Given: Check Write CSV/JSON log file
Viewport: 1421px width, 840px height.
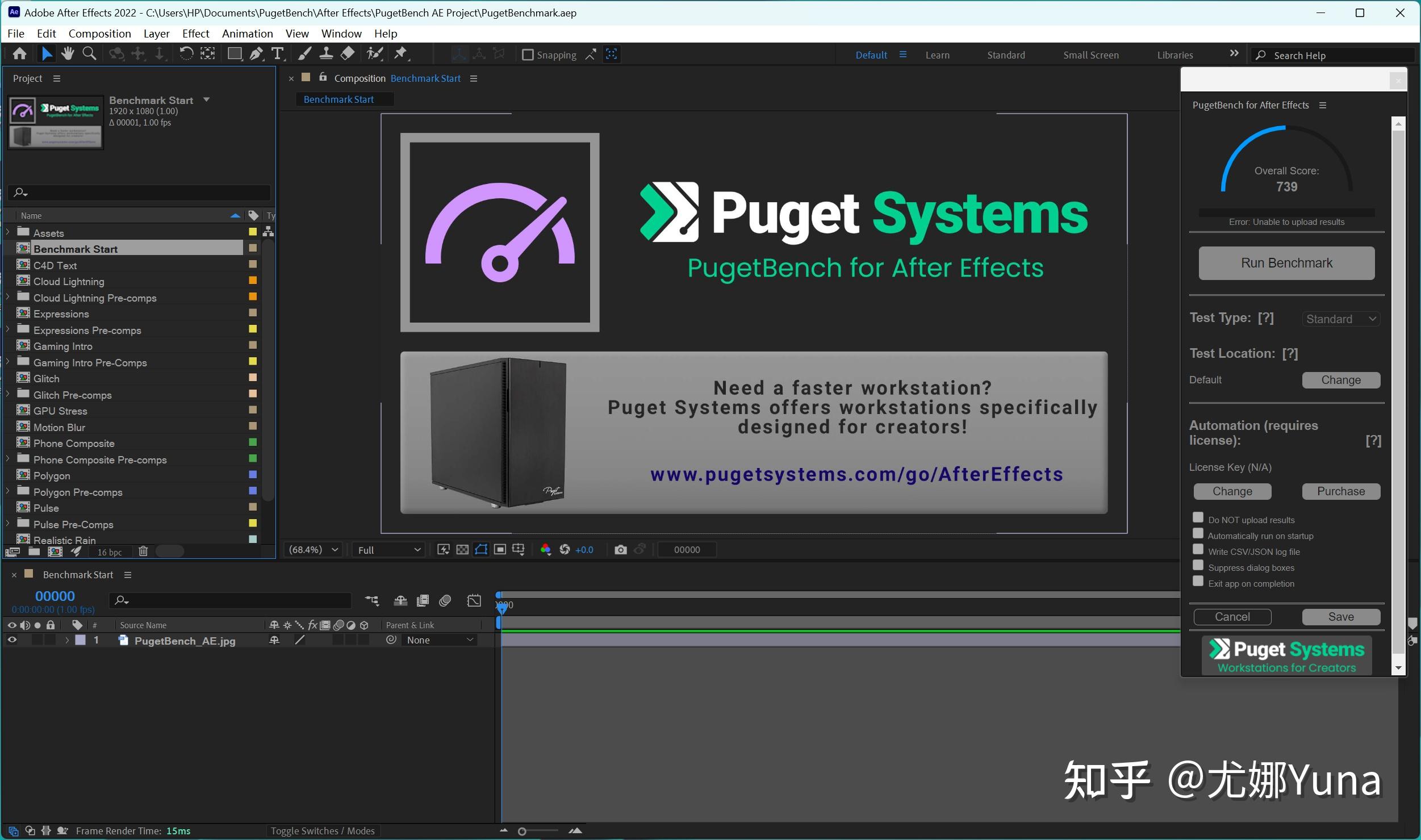Looking at the screenshot, I should [x=1198, y=549].
